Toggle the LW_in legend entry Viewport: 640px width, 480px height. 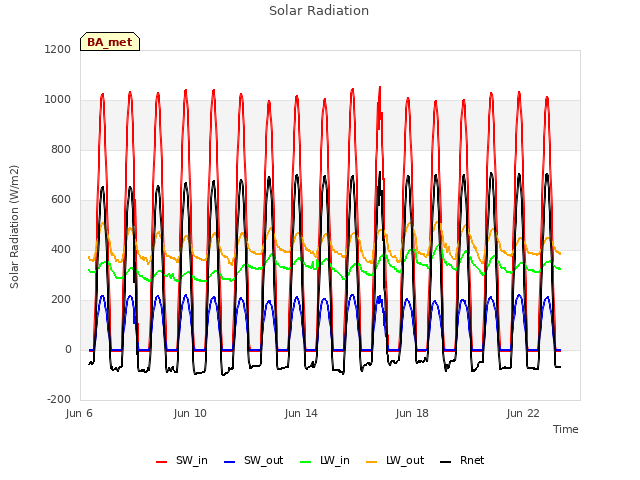pos(325,460)
